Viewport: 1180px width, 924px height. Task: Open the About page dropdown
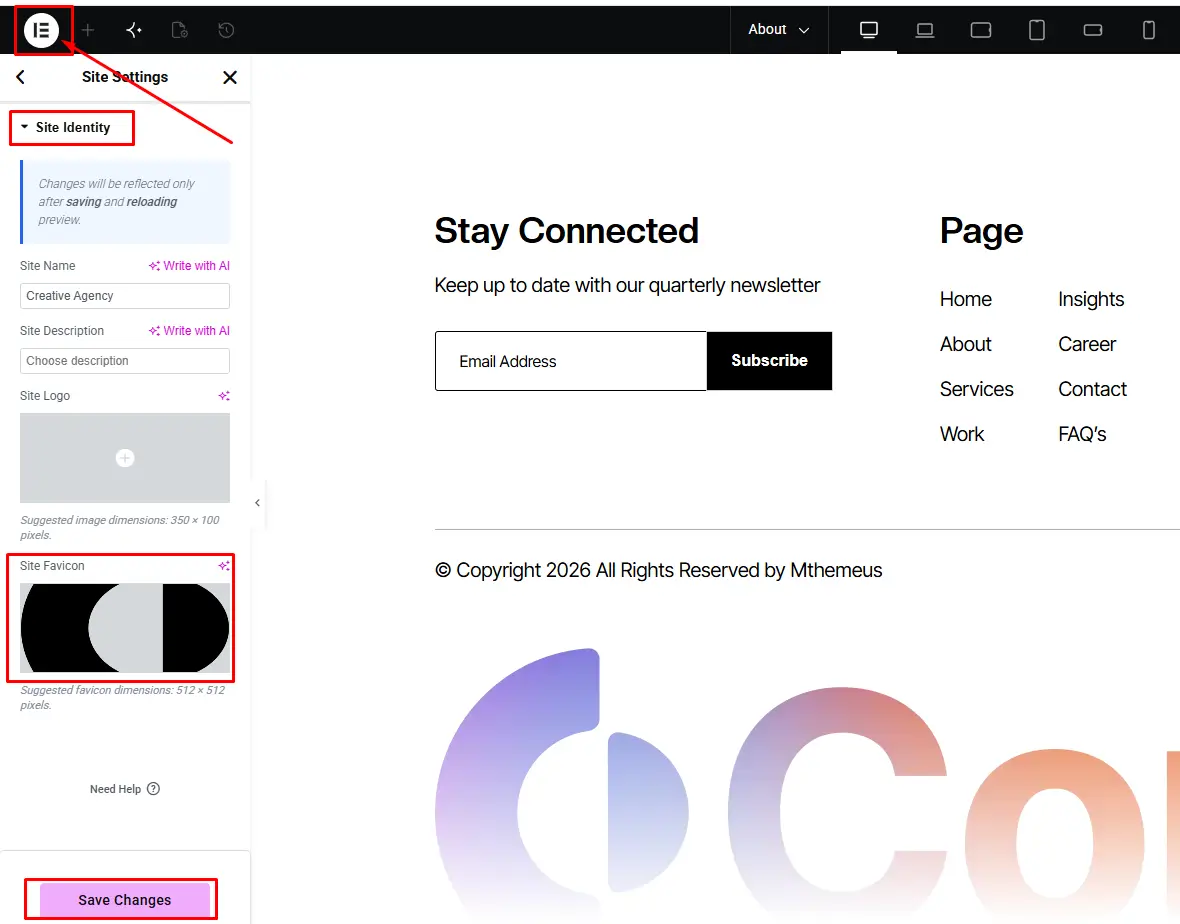[779, 30]
